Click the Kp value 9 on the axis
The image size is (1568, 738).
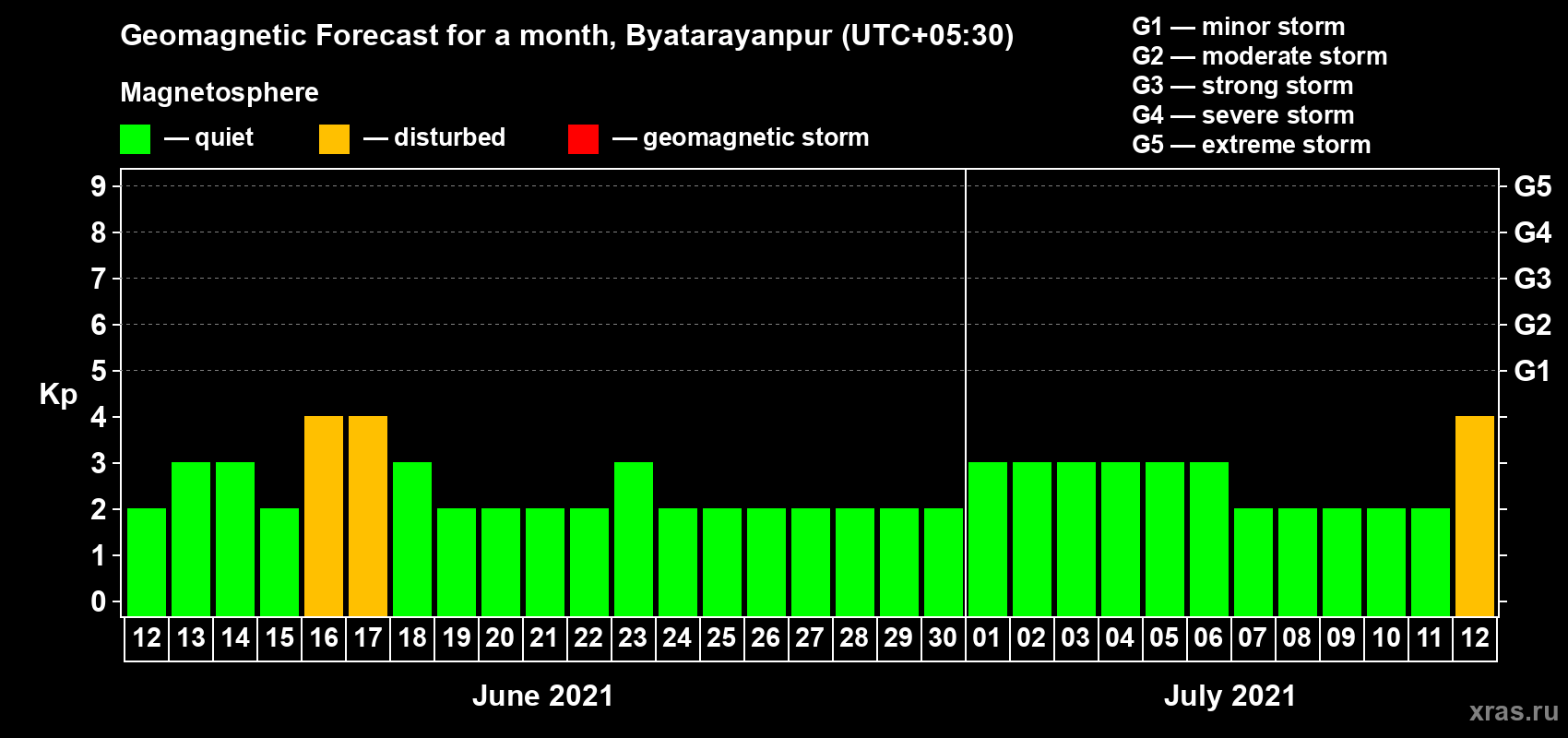point(99,186)
